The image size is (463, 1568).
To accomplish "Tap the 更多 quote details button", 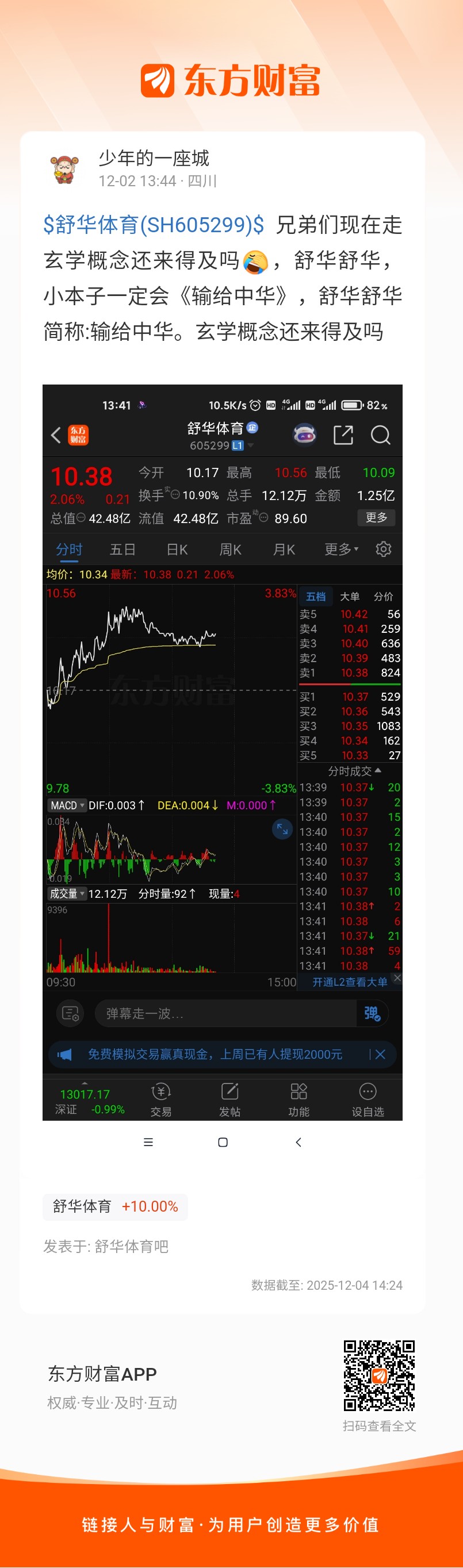I will coord(376,517).
